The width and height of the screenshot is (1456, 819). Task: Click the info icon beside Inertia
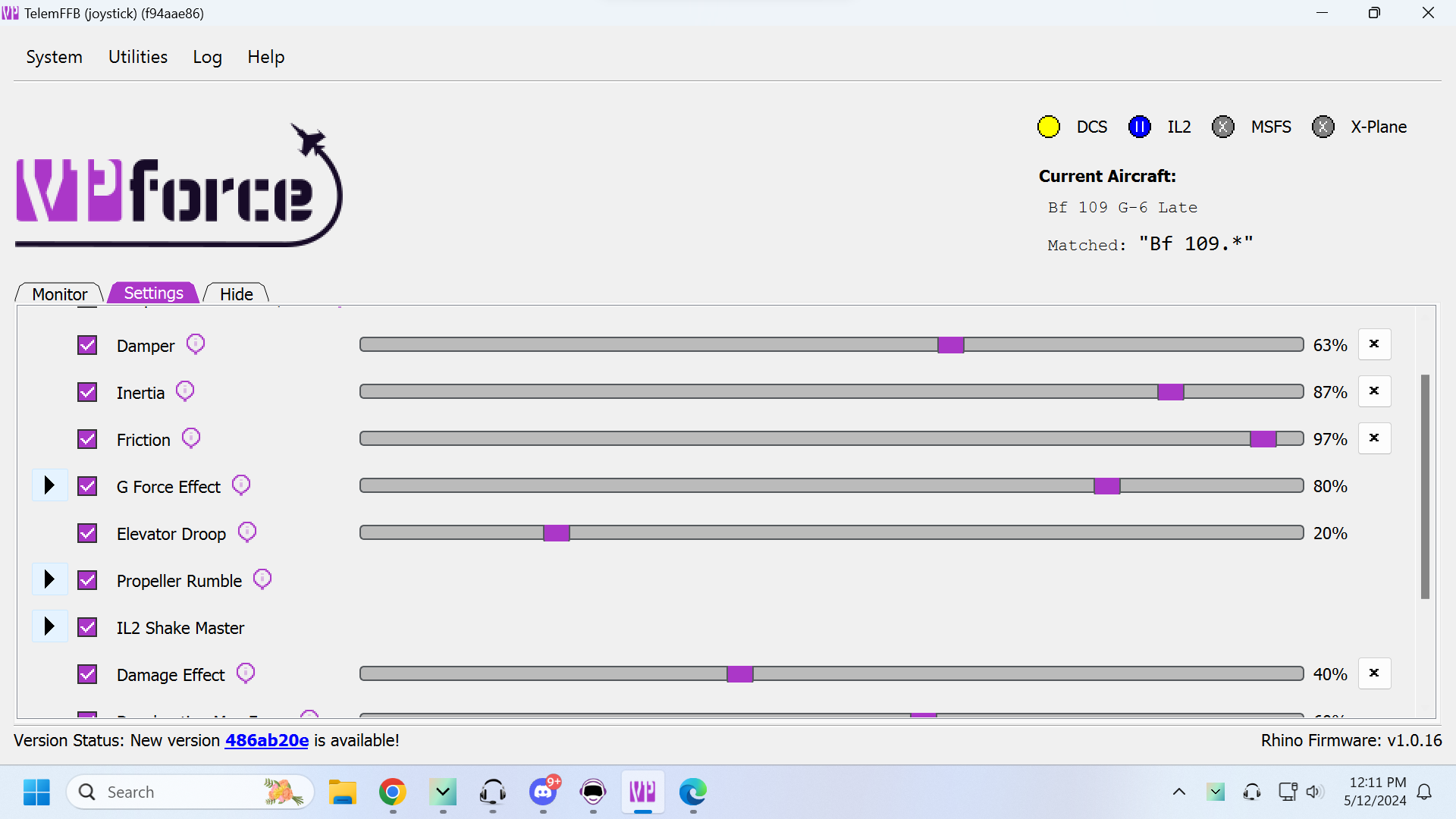click(185, 391)
